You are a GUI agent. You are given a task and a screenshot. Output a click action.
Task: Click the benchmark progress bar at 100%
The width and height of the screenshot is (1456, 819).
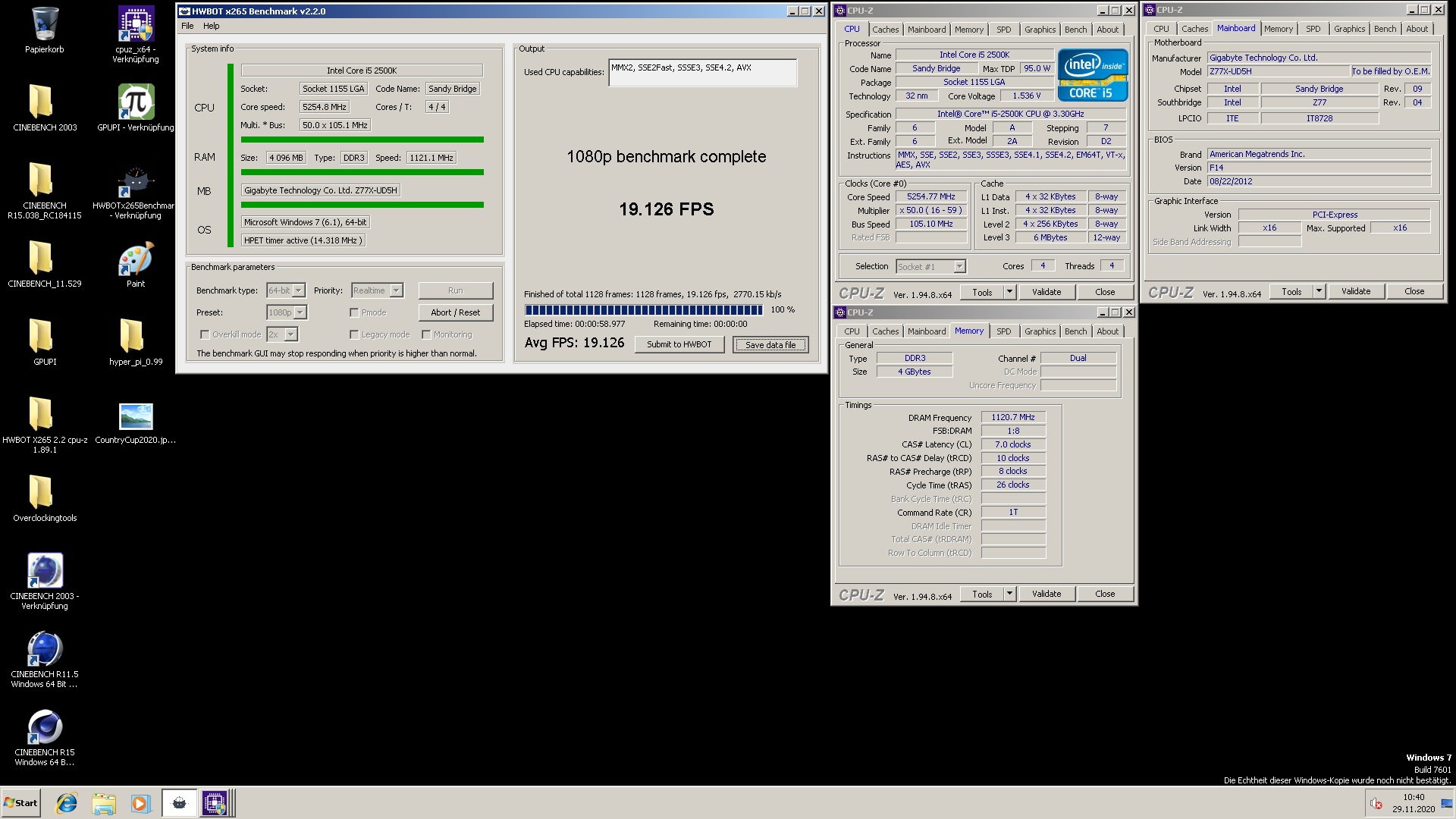[643, 310]
